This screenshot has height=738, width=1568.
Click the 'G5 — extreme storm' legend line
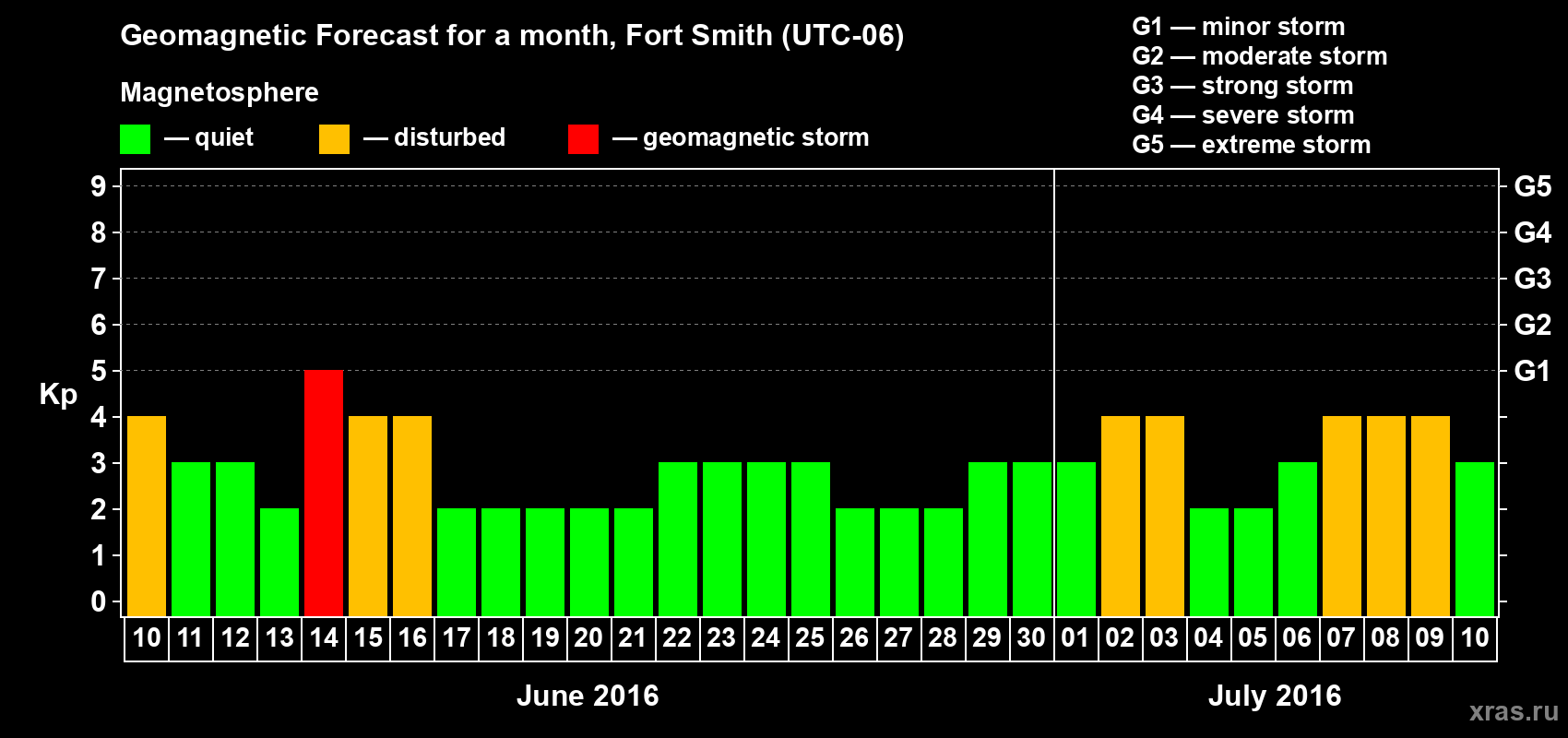coord(1252,145)
